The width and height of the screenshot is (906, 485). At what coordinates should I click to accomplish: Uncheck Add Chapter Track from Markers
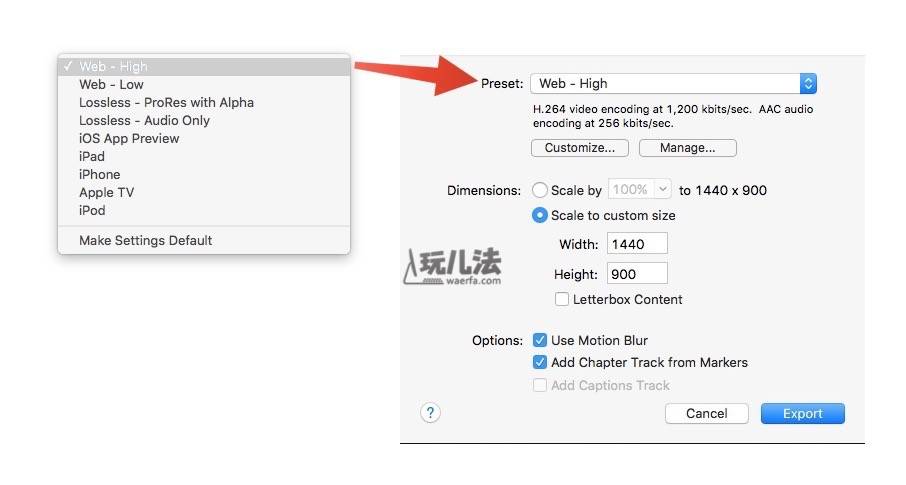click(x=540, y=362)
